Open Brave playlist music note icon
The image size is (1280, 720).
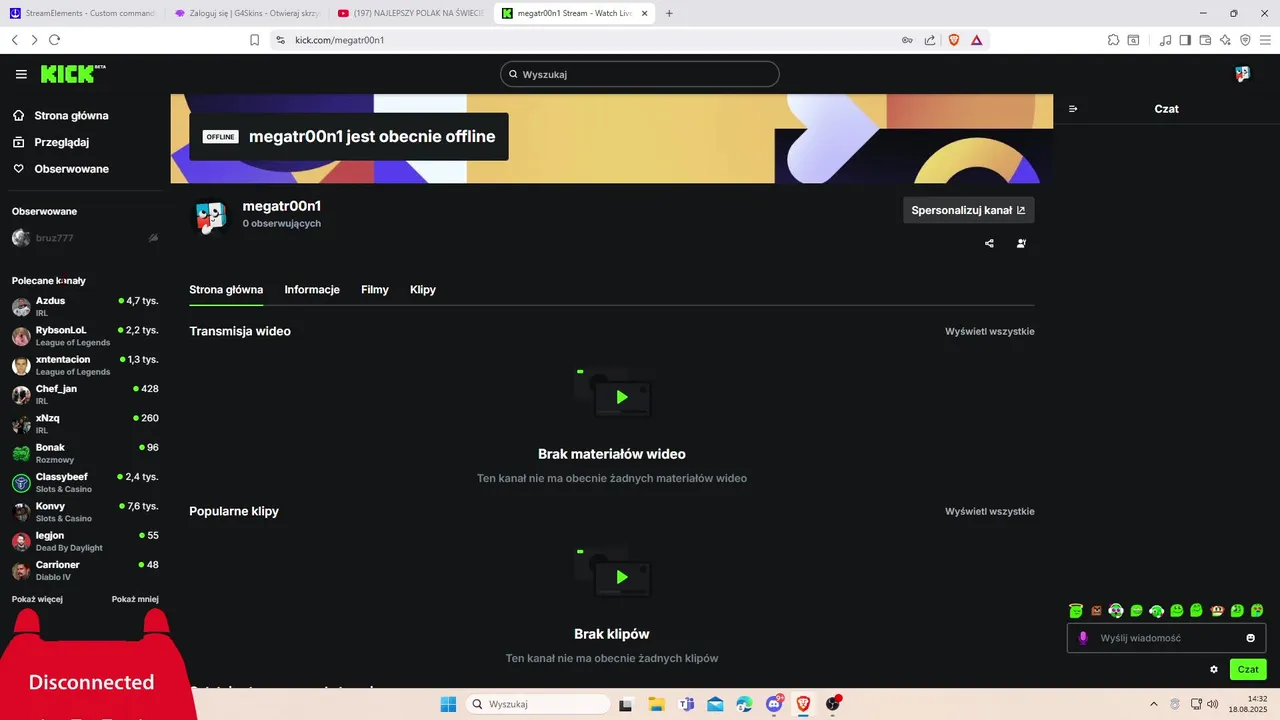pos(1165,40)
